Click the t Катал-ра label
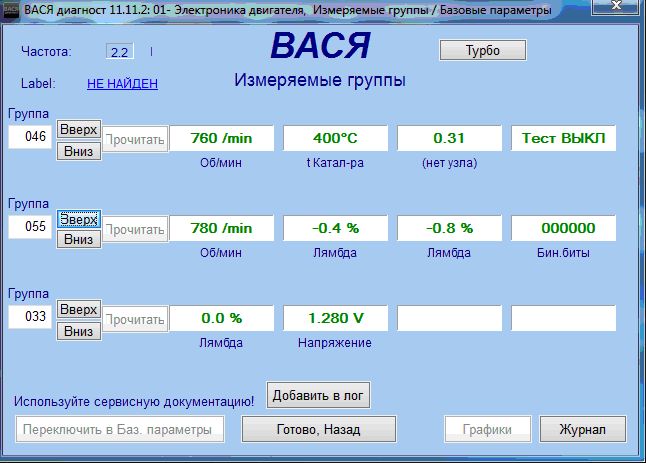The height and width of the screenshot is (463, 646). [x=335, y=163]
